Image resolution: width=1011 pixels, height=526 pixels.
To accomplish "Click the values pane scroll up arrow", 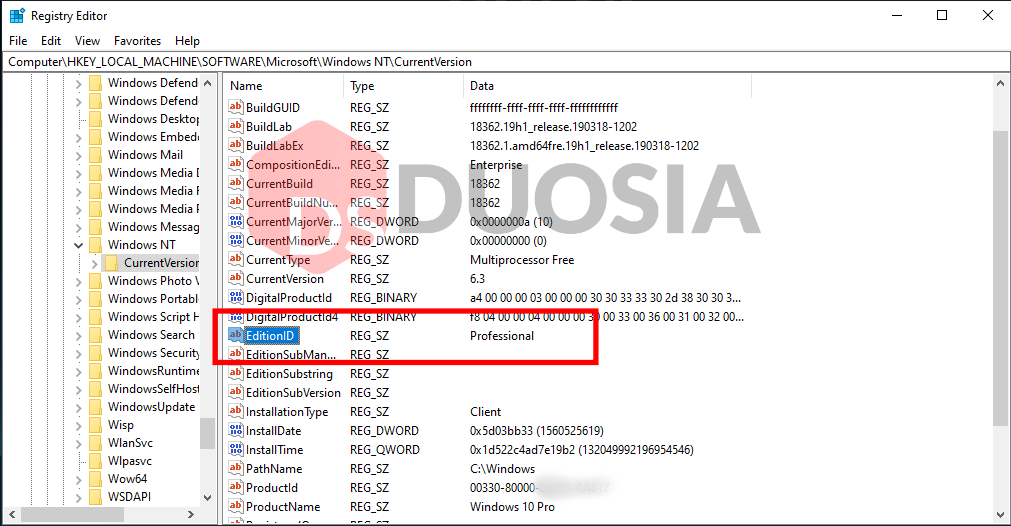I will tap(1000, 83).
